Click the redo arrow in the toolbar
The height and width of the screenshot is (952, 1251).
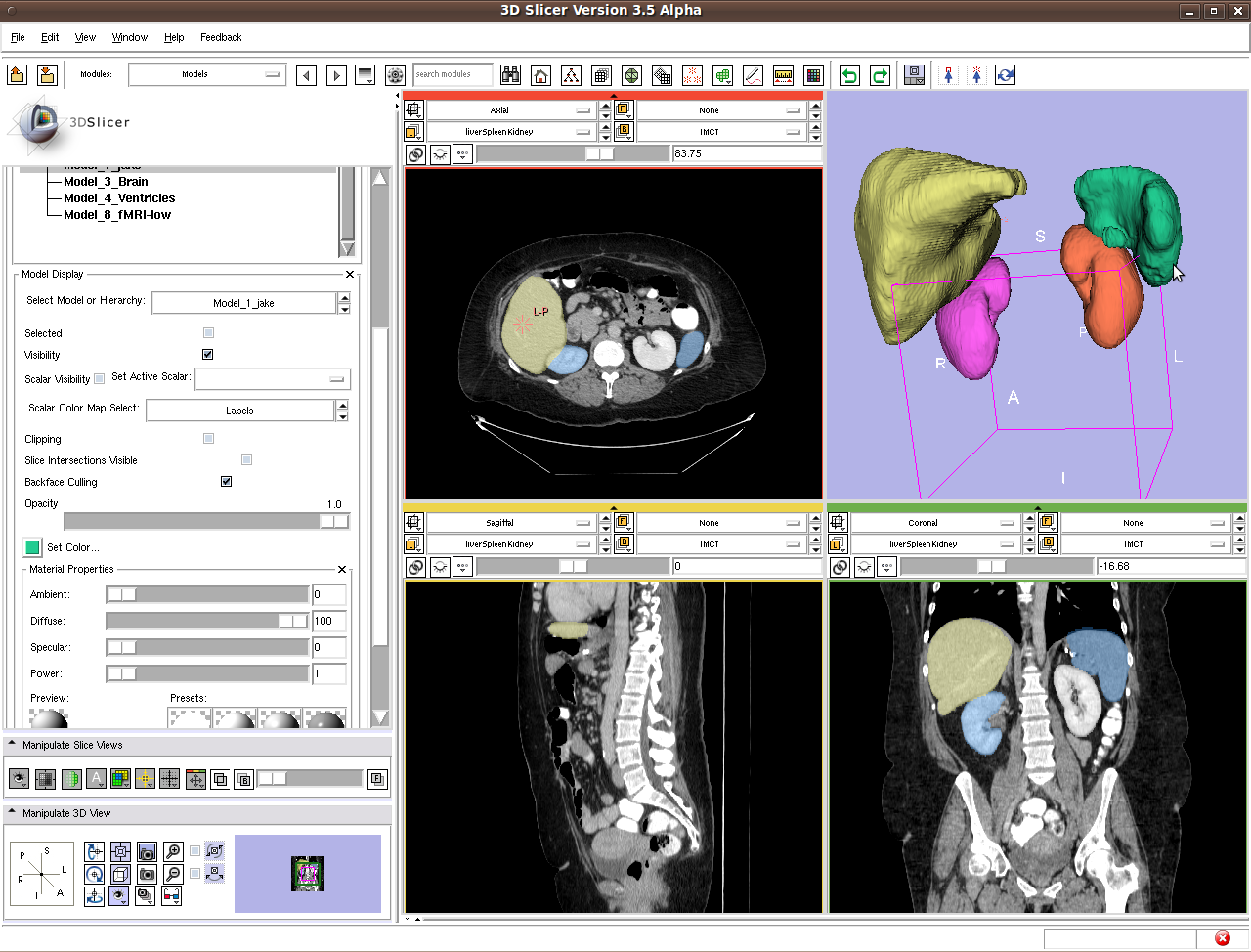click(x=880, y=75)
